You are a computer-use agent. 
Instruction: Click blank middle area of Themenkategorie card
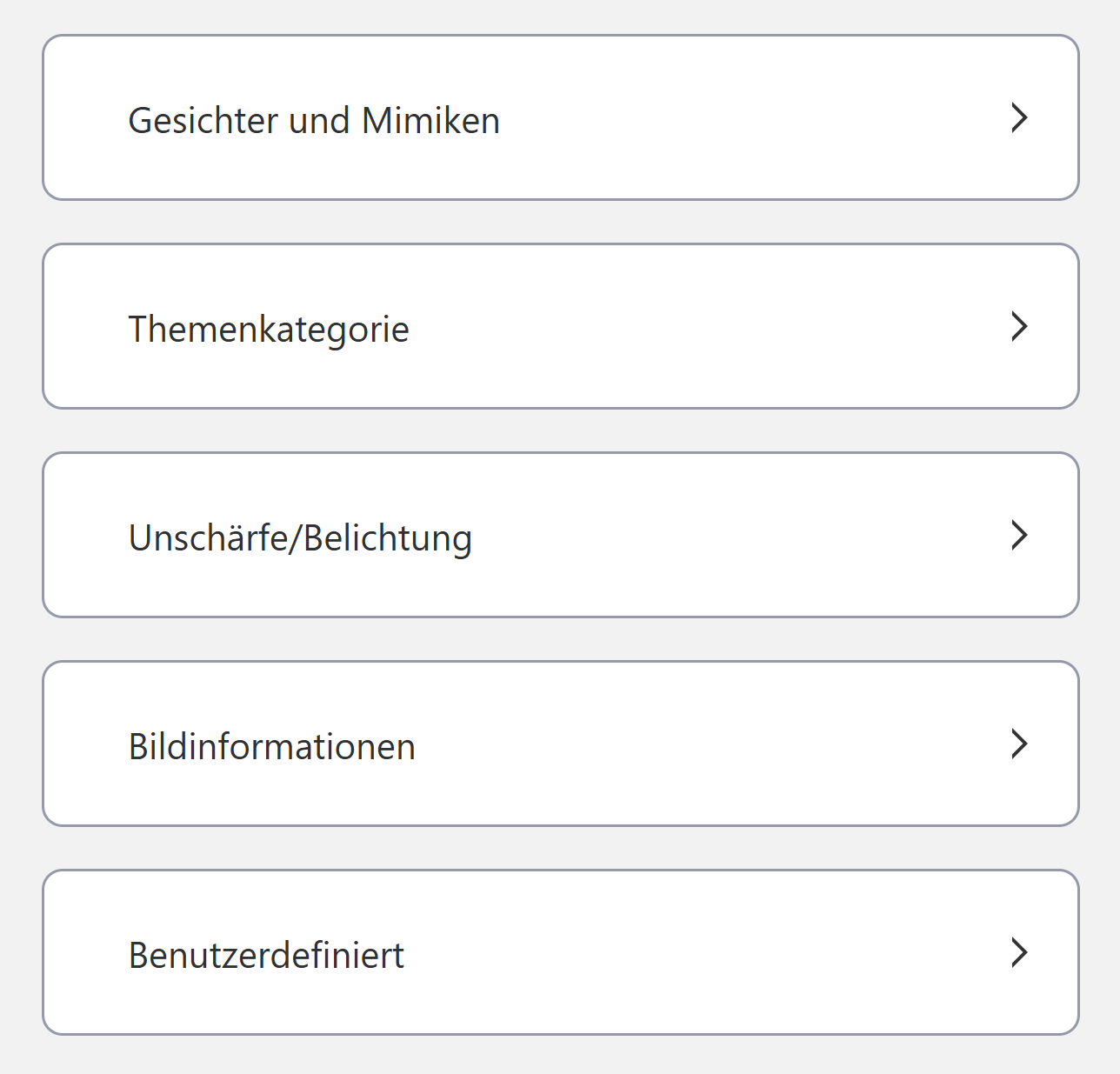click(x=696, y=326)
